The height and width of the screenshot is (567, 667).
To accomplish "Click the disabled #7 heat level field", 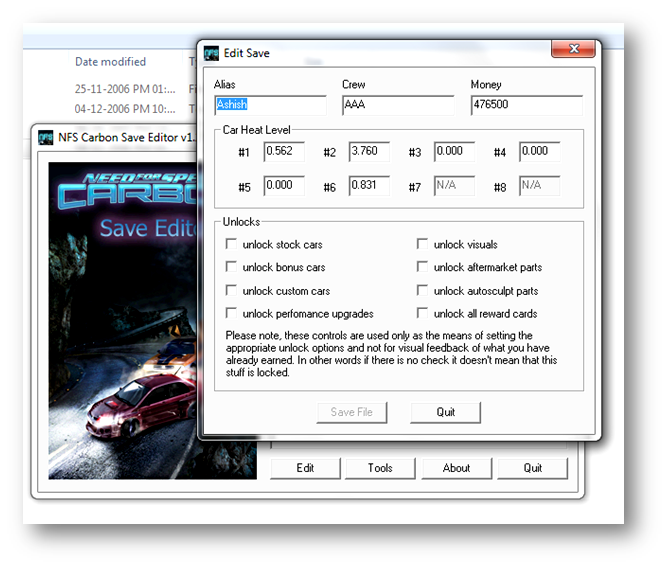I will pos(454,186).
